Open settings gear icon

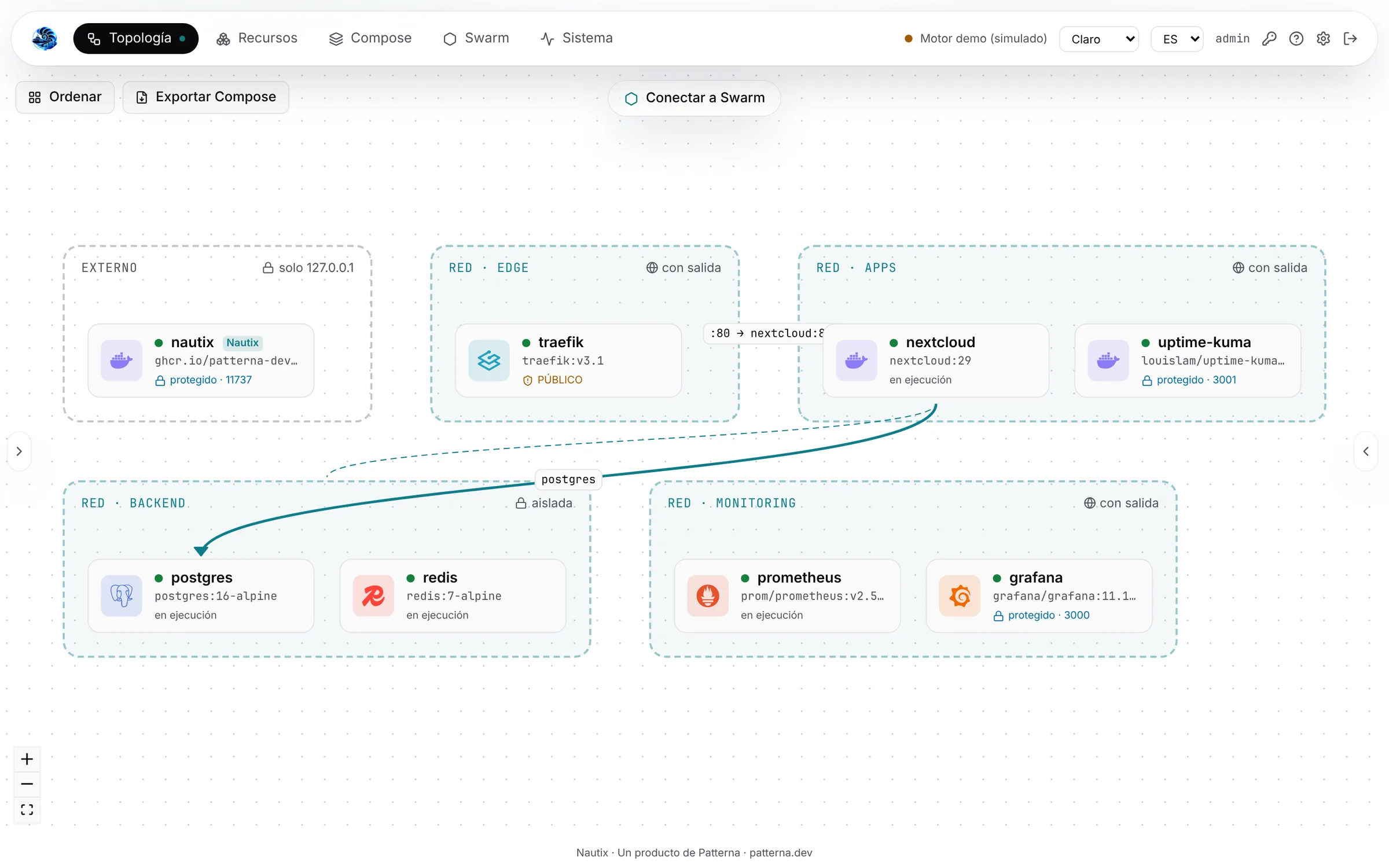click(1324, 39)
